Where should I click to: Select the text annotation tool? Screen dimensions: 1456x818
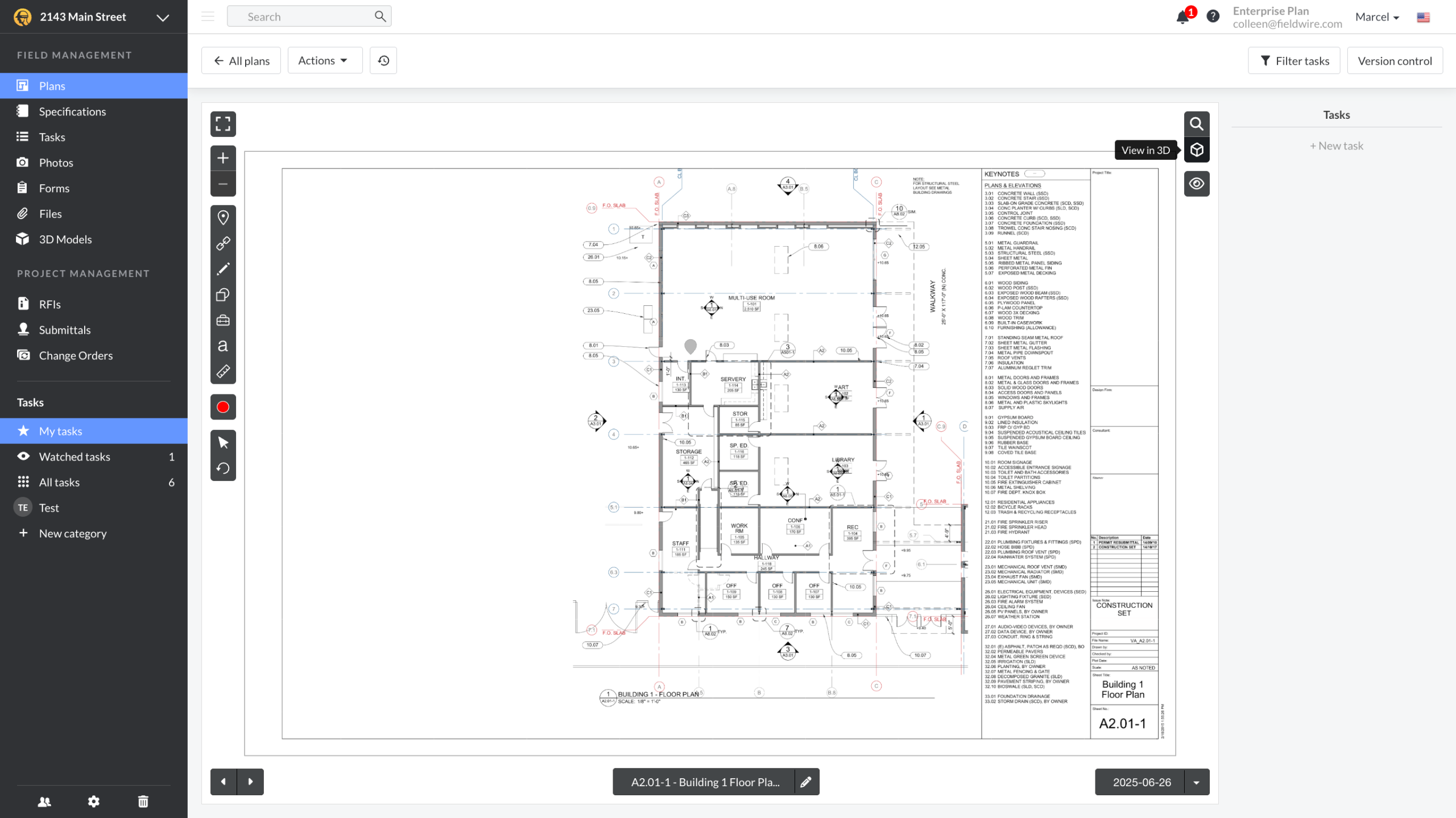[x=223, y=346]
